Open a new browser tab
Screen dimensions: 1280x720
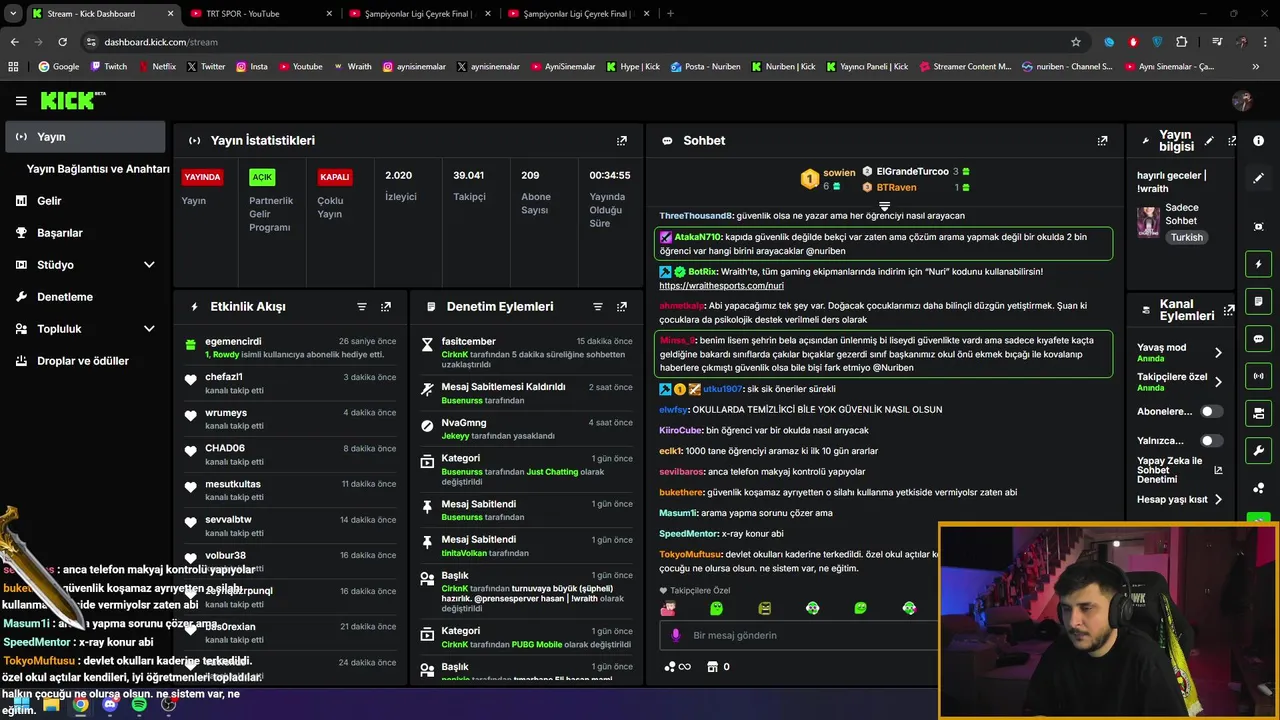[670, 14]
